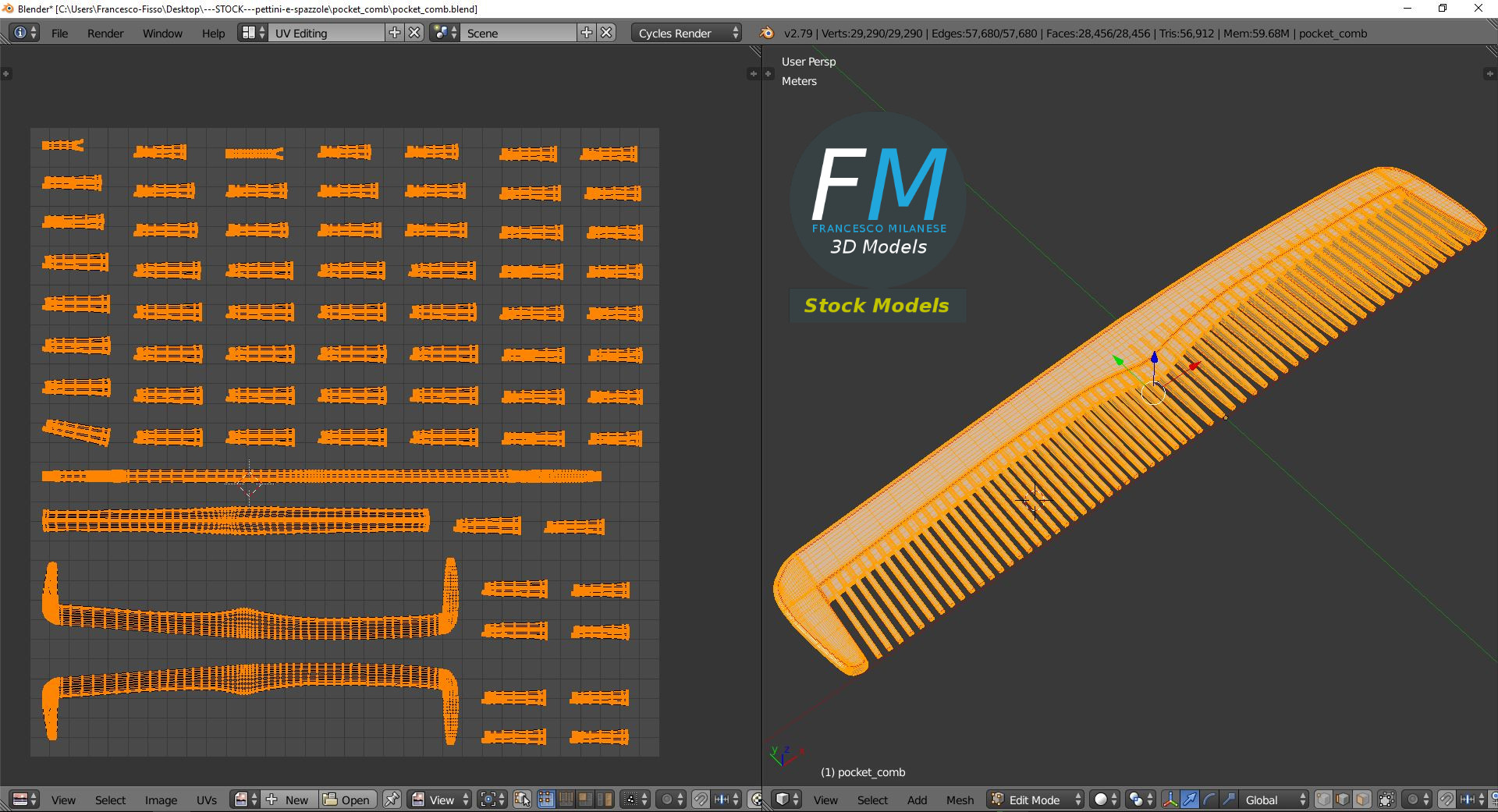
Task: Select face select mode in 3D view
Action: pos(1362,800)
